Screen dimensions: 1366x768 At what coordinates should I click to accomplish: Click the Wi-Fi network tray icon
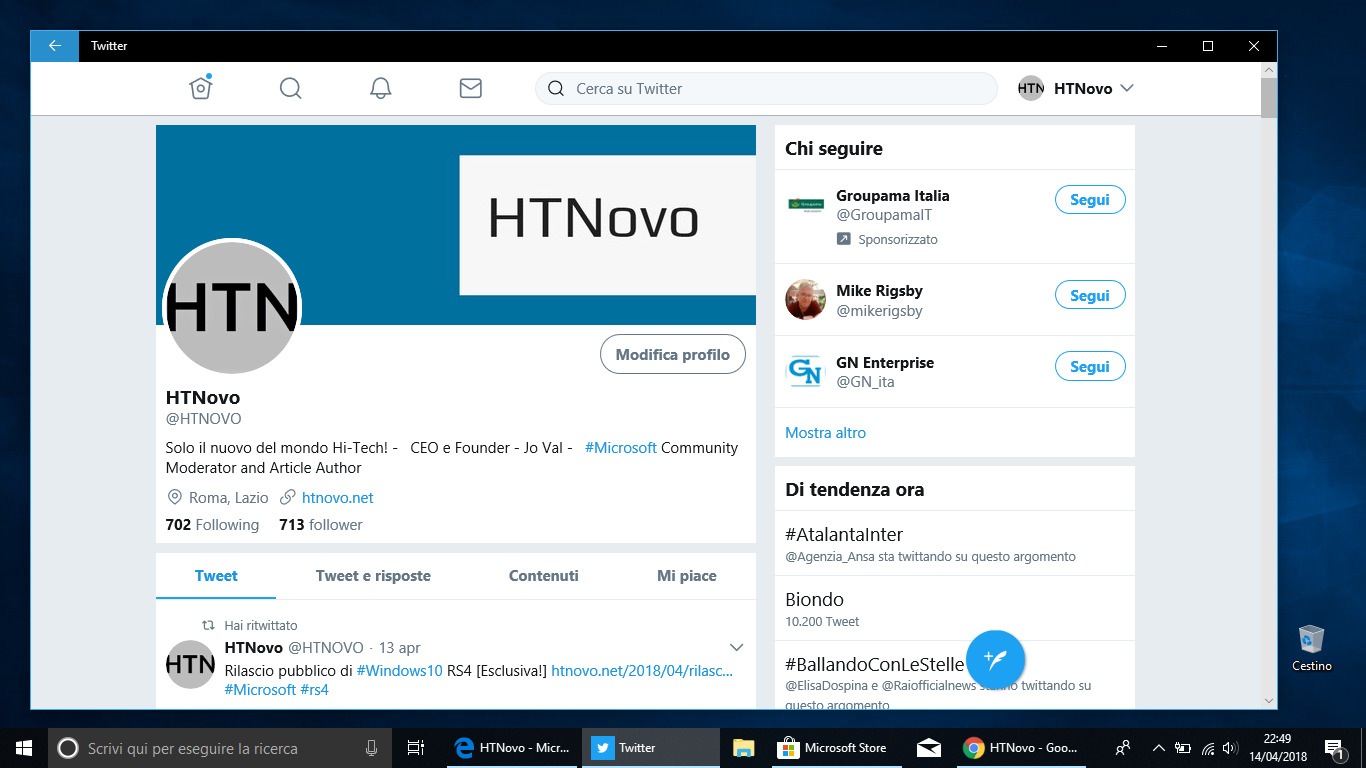pos(1208,747)
